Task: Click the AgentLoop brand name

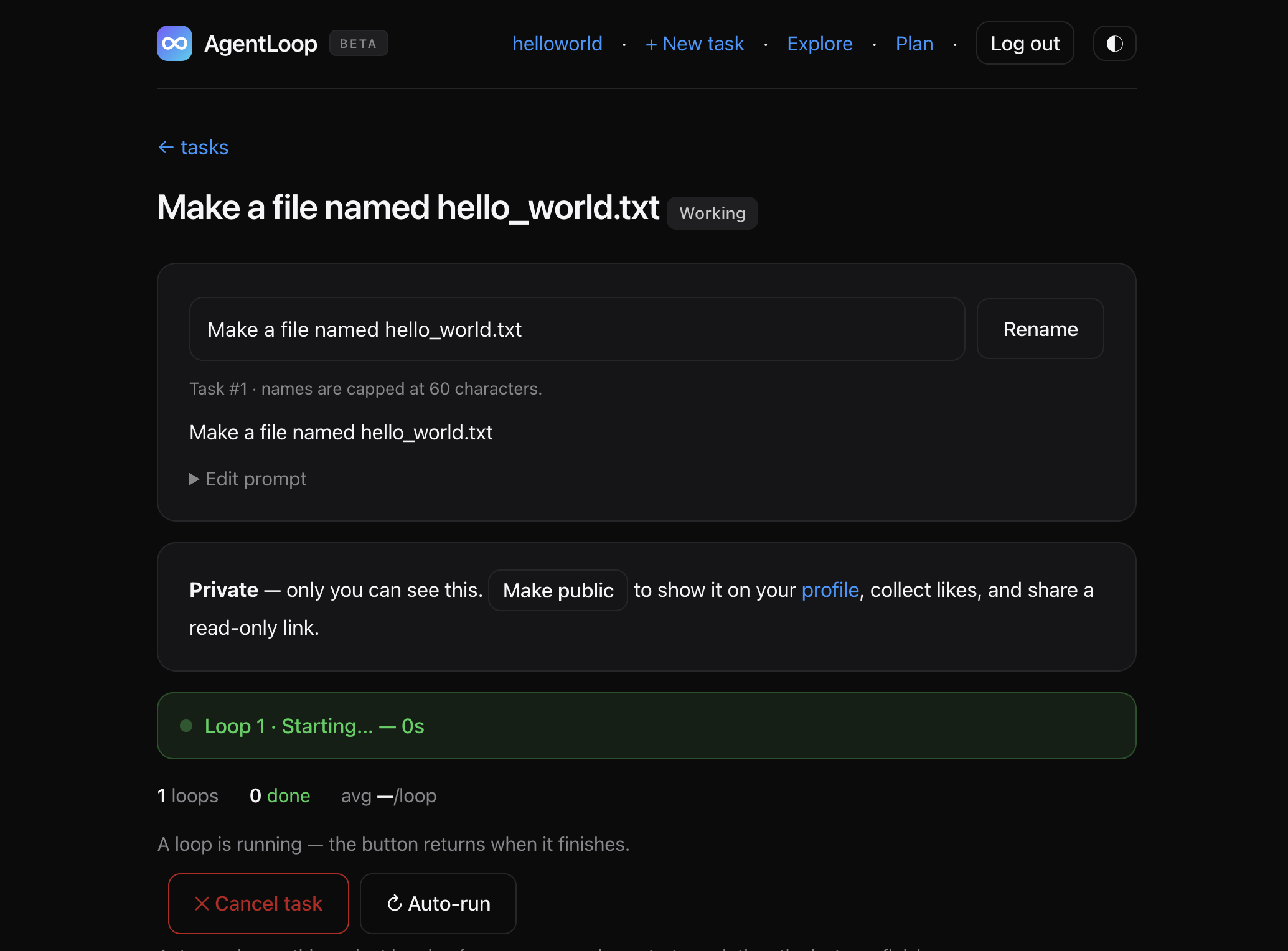Action: pyautogui.click(x=261, y=44)
